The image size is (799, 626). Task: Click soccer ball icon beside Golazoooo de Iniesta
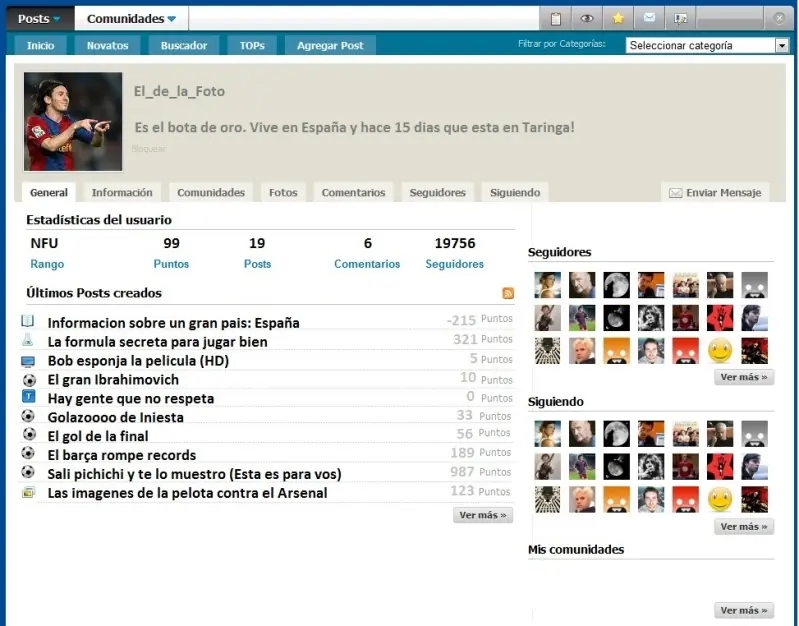(x=28, y=416)
